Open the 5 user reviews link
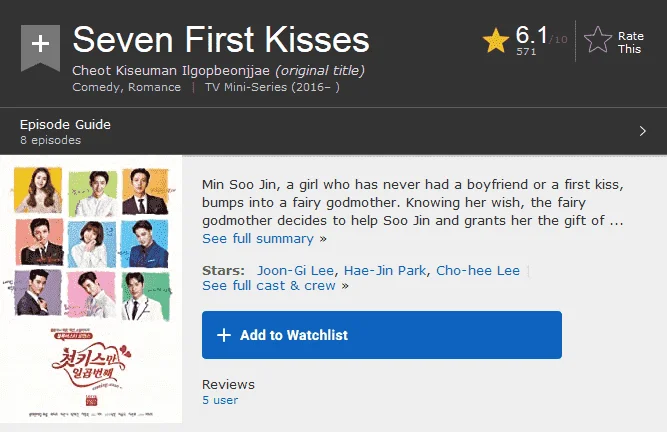 coord(220,400)
